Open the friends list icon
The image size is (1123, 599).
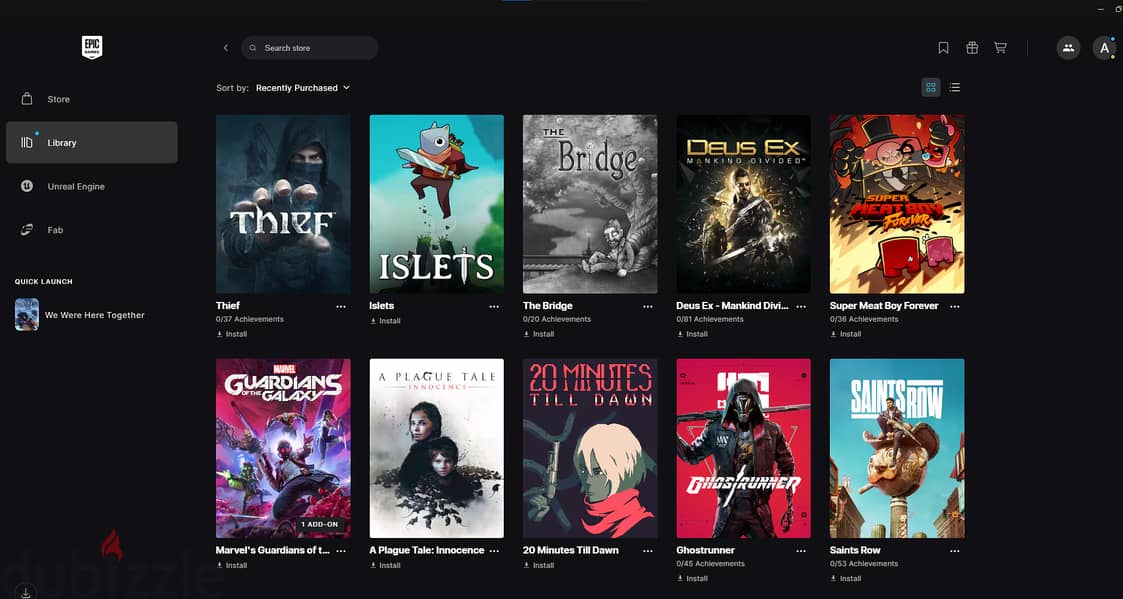click(1069, 48)
